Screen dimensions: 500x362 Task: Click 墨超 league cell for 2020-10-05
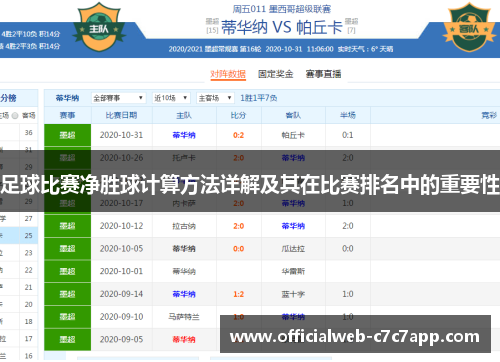coord(67,249)
